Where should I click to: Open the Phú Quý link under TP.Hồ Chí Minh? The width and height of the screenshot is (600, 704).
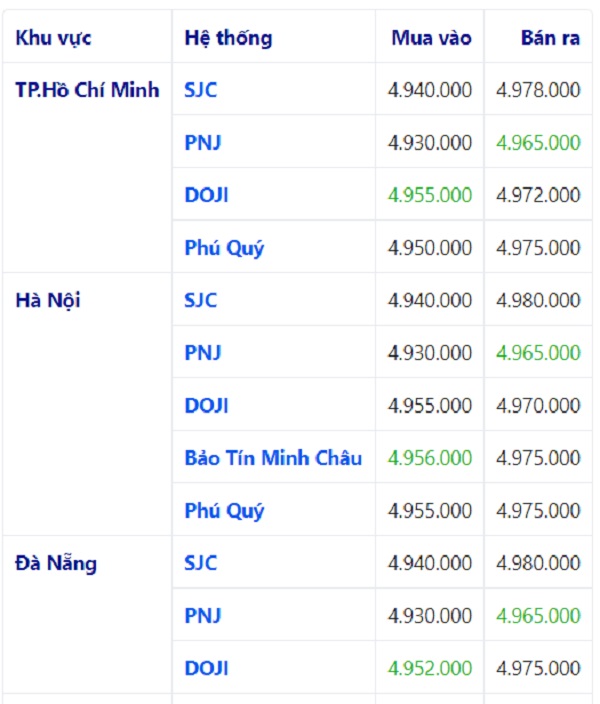[x=225, y=248]
